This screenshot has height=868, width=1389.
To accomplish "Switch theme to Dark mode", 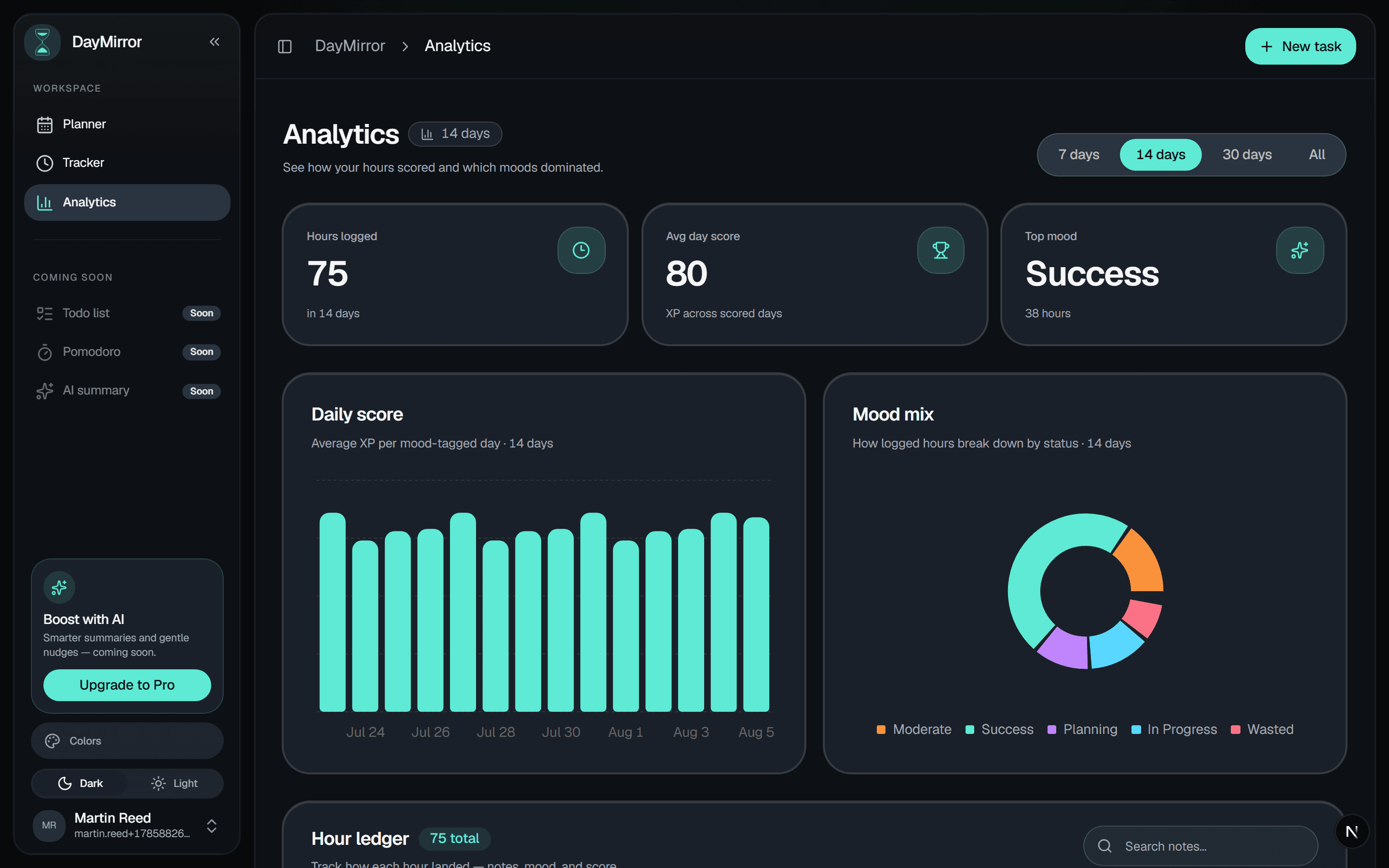I will click(81, 783).
